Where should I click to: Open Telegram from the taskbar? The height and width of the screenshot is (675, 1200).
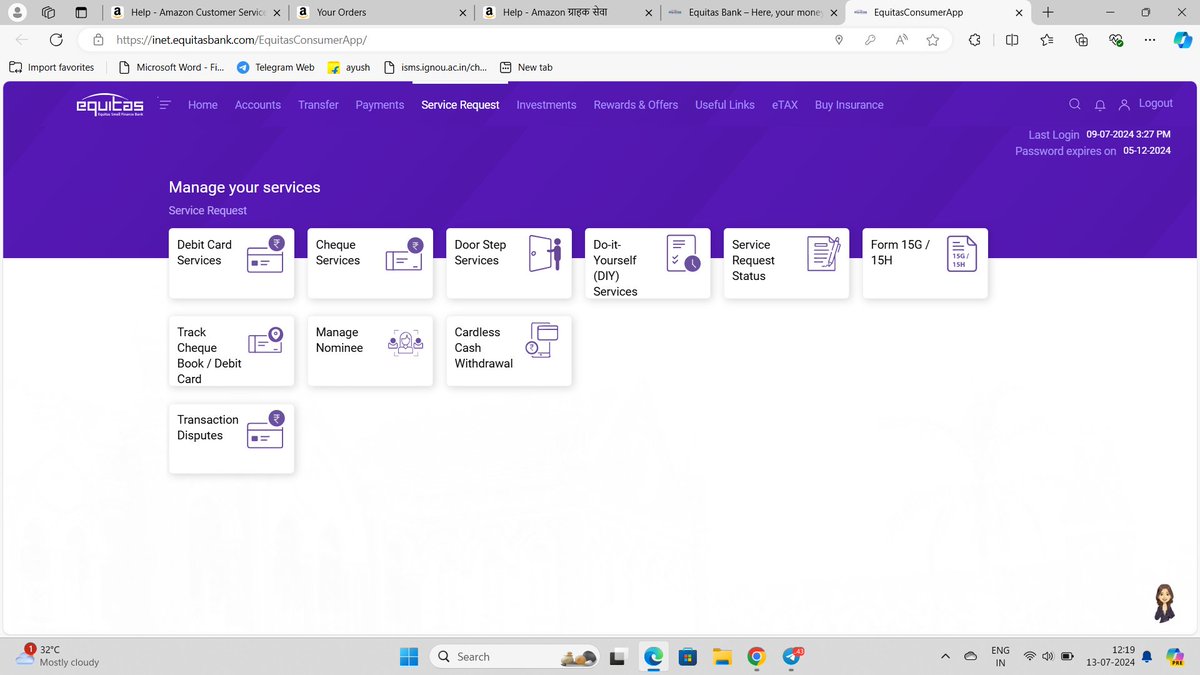click(791, 657)
